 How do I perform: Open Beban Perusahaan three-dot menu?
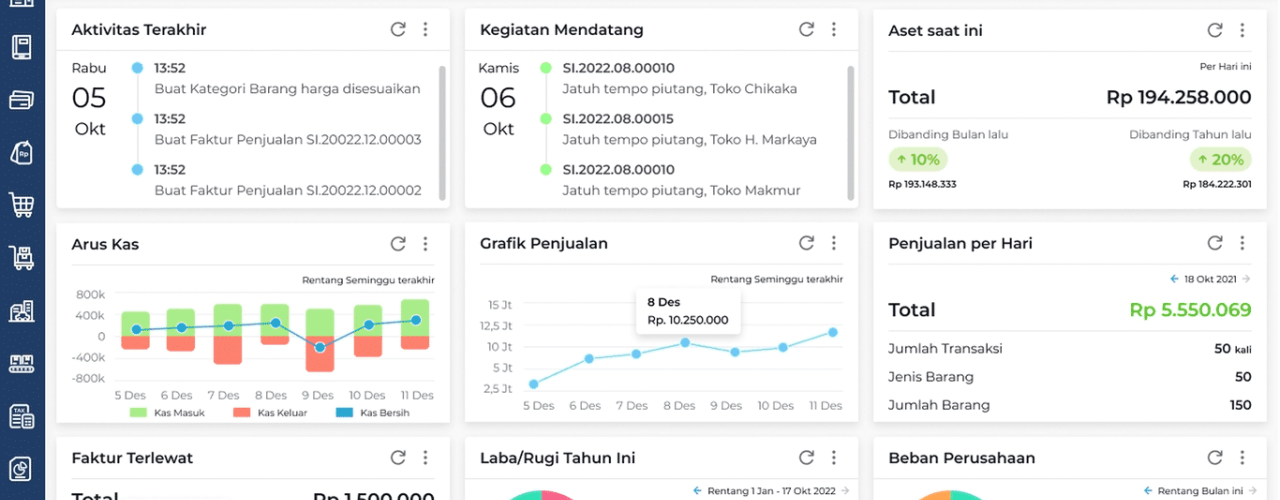(1242, 458)
